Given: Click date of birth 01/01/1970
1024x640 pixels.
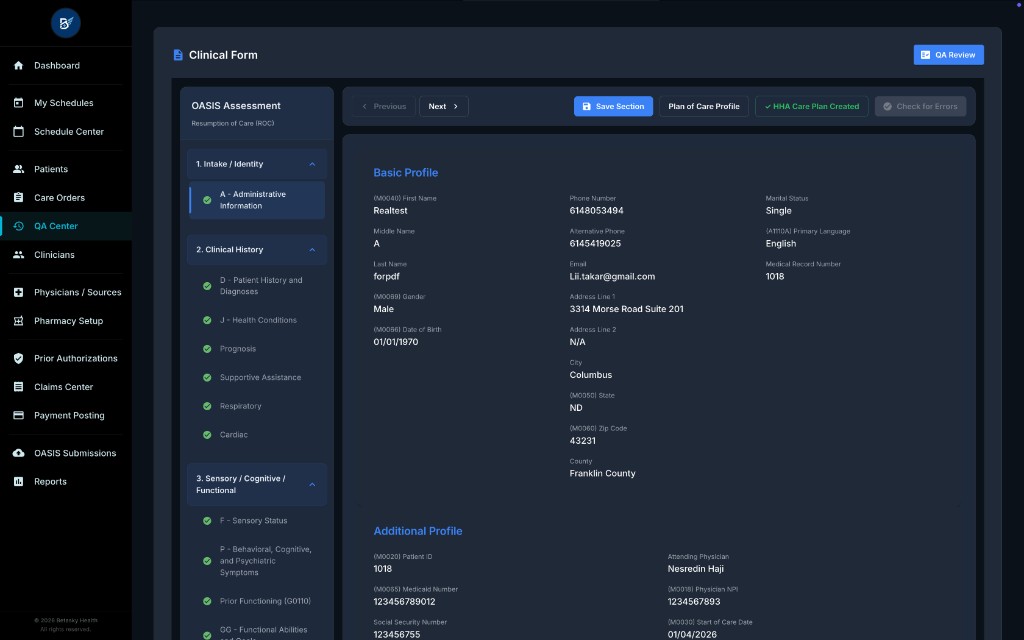Looking at the screenshot, I should tap(396, 342).
